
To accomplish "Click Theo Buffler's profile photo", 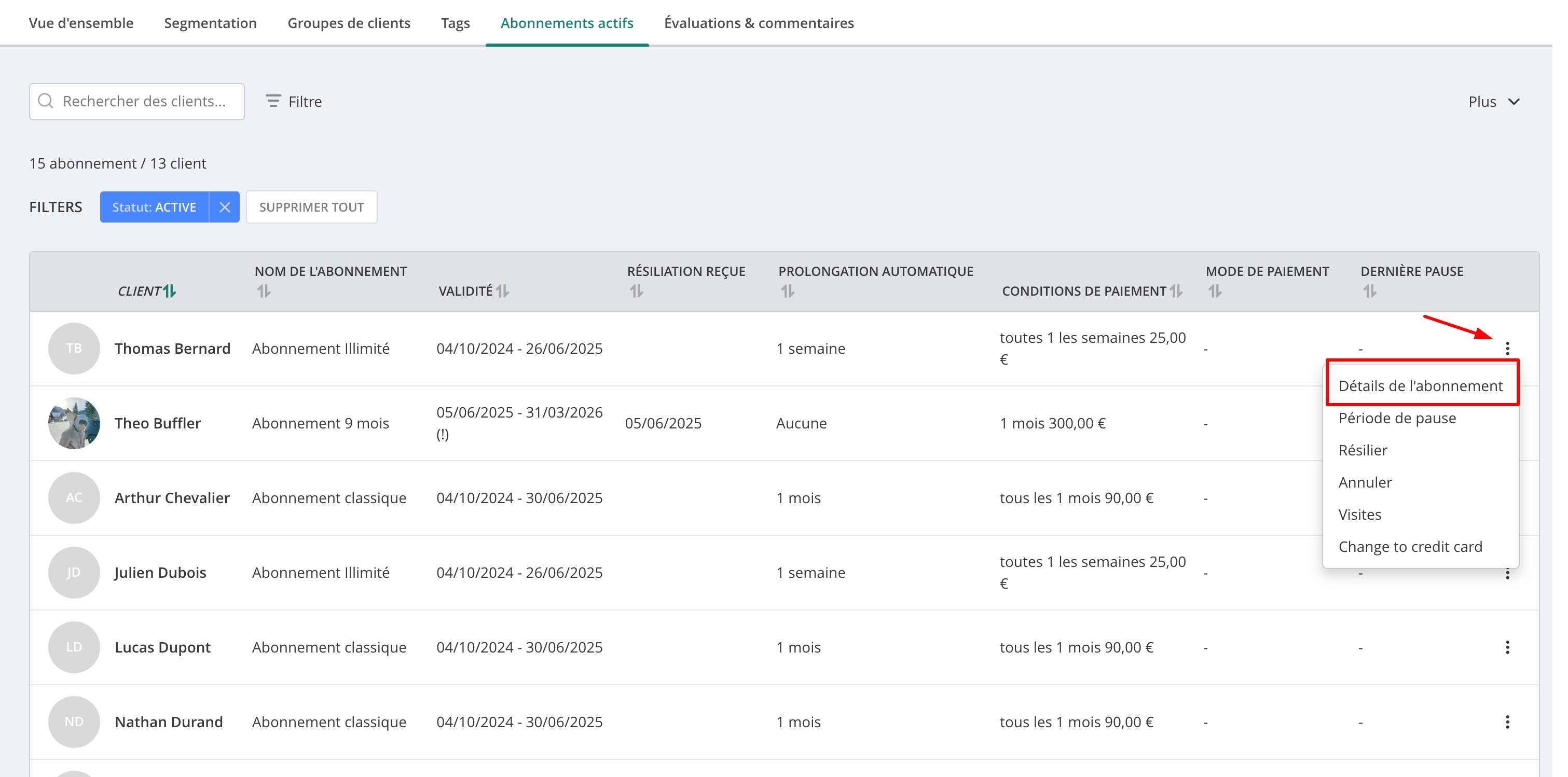I will pyautogui.click(x=74, y=423).
